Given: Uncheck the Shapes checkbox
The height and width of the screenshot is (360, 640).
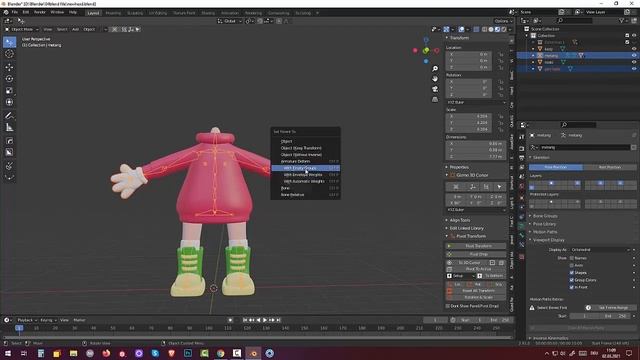Looking at the screenshot, I should coord(572,273).
